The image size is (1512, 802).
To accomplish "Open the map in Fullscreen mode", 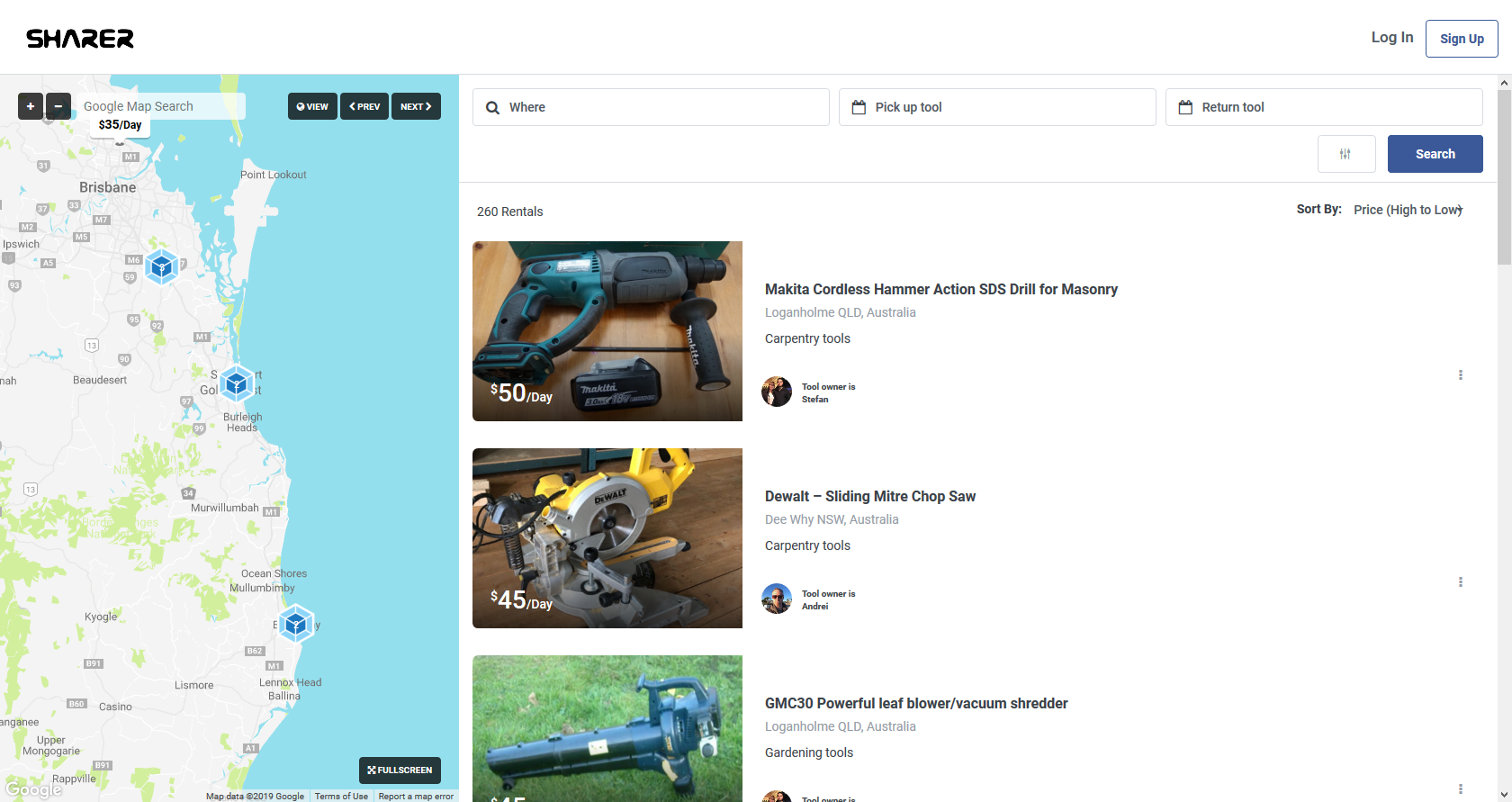I will [400, 770].
